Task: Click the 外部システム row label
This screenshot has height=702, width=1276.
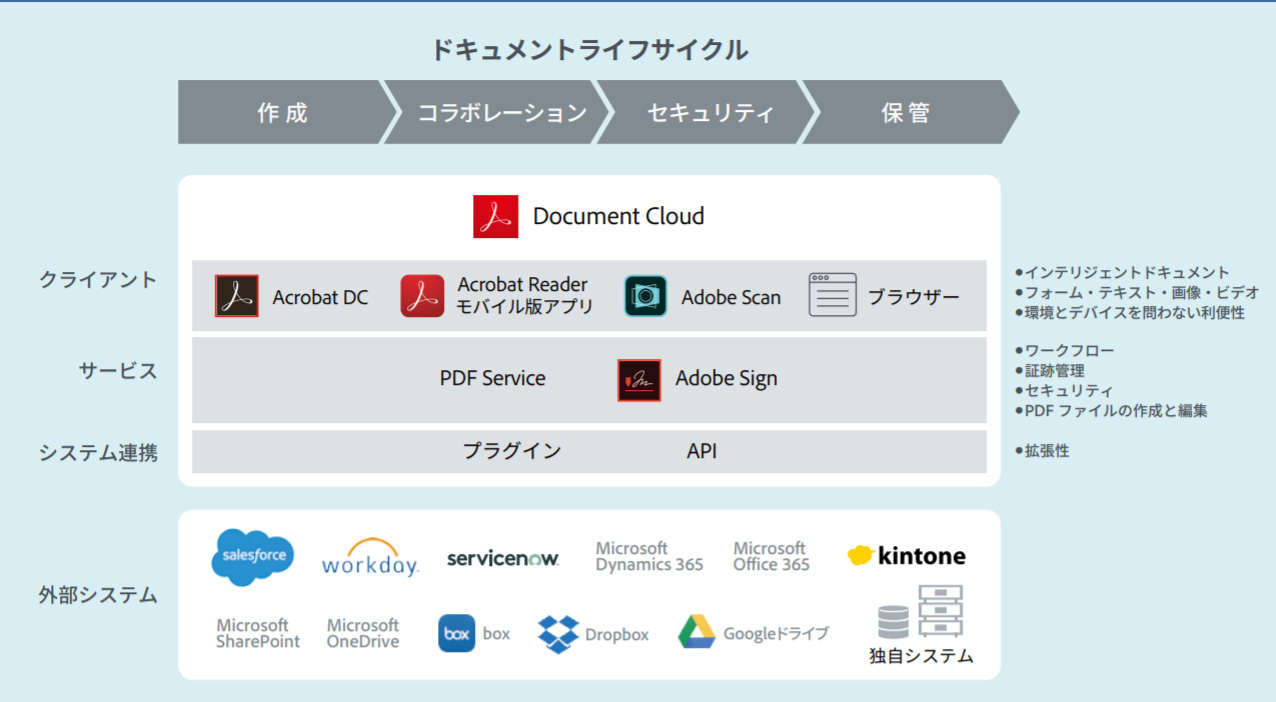Action: click(x=98, y=595)
